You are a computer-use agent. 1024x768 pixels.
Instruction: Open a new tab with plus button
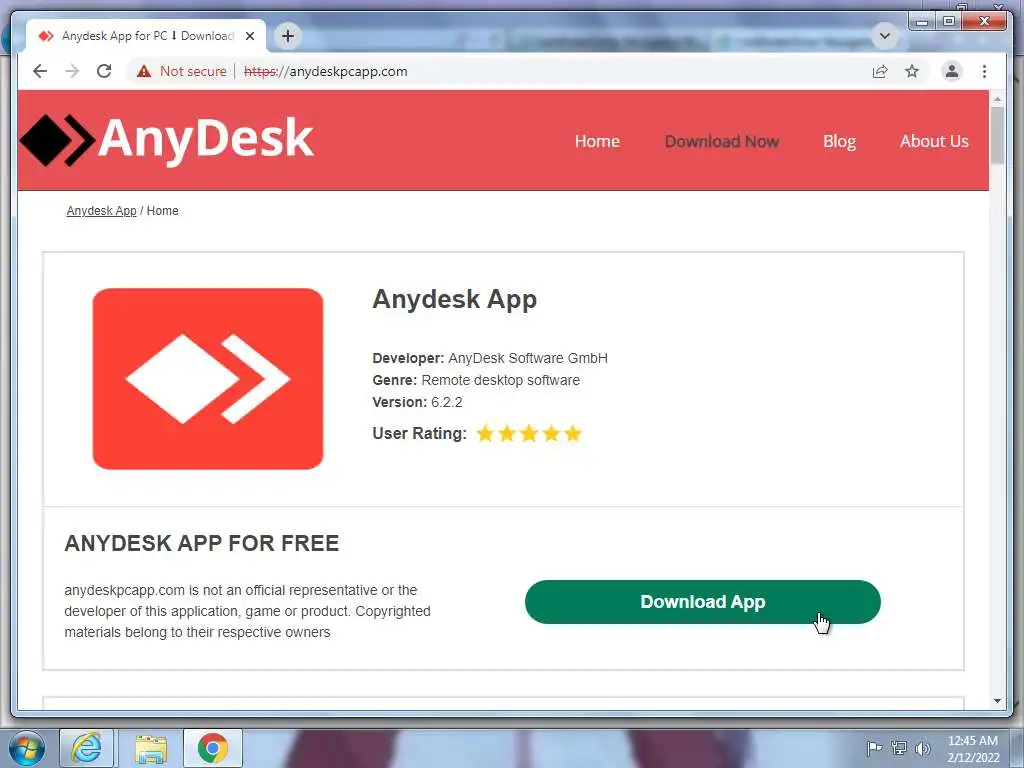(x=287, y=36)
